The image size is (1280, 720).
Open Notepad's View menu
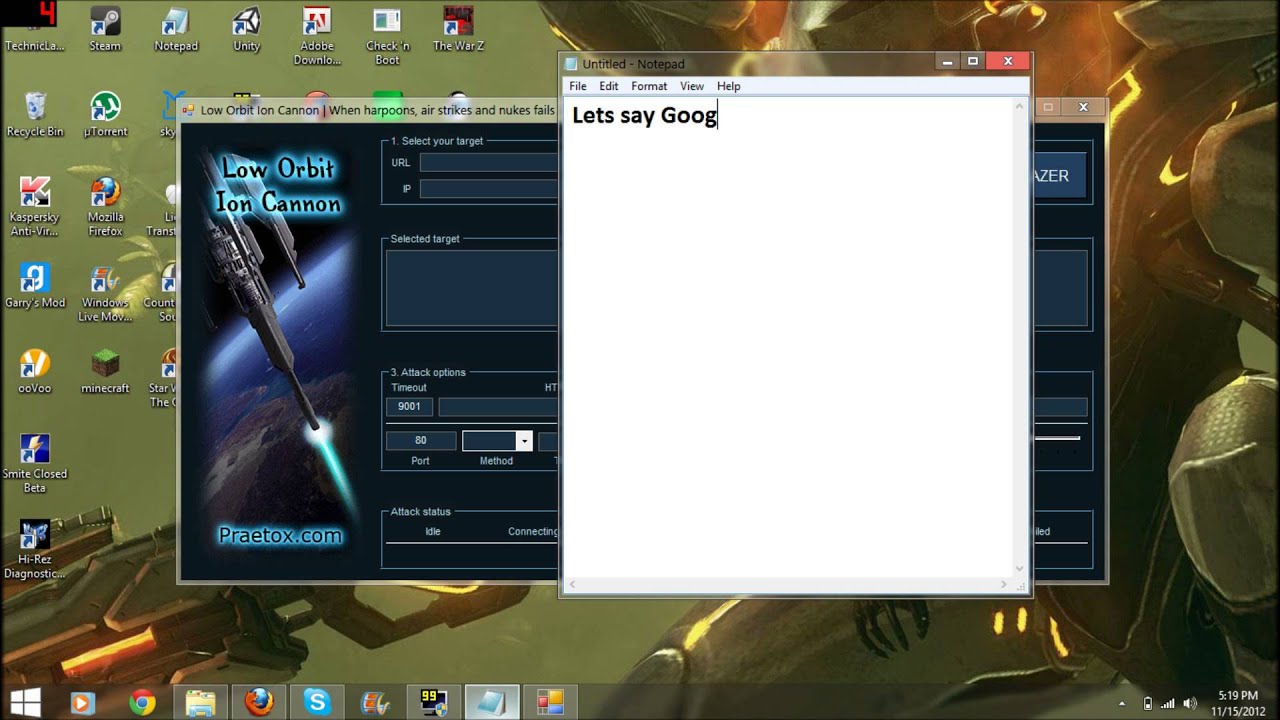(692, 86)
